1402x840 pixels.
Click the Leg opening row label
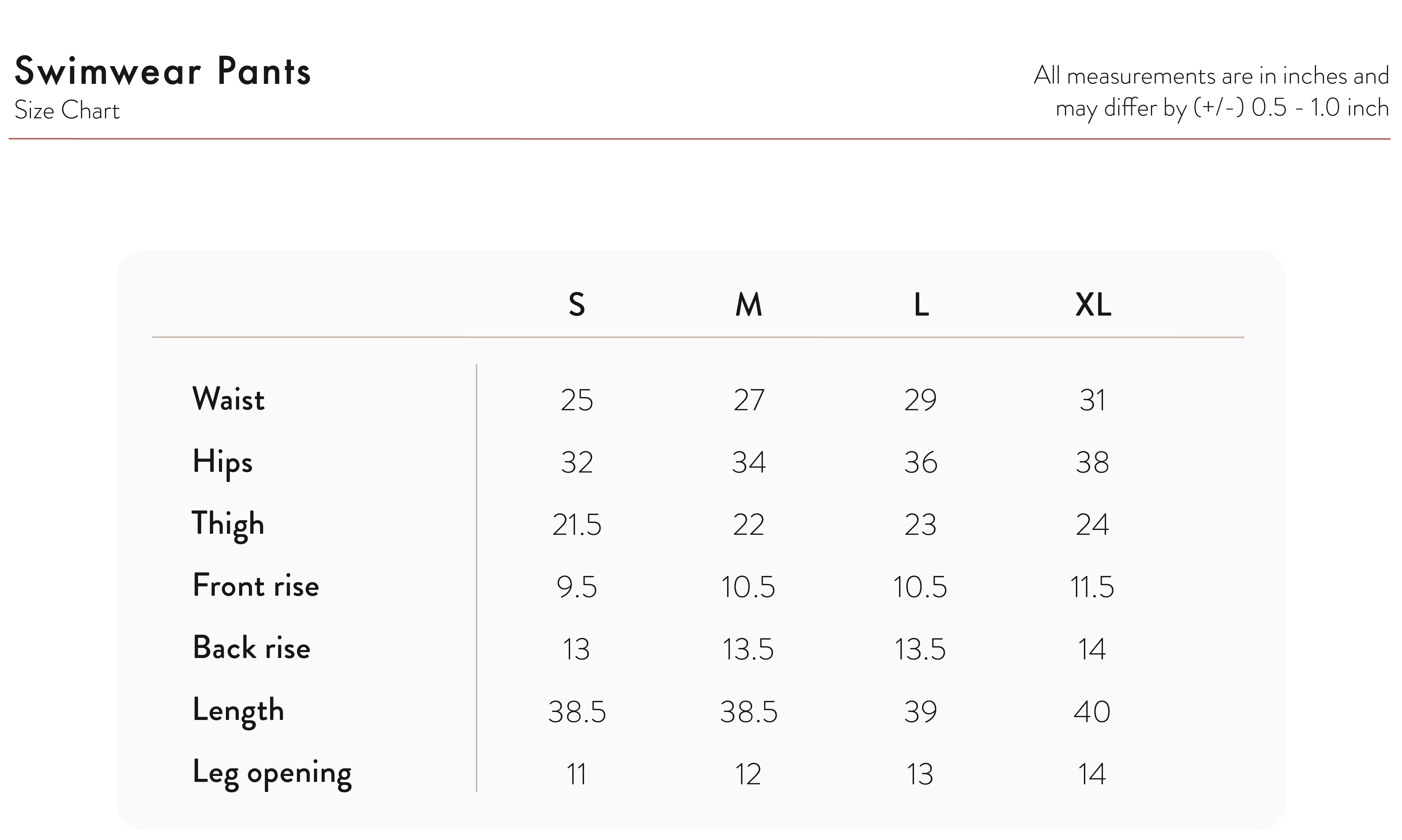tap(272, 774)
